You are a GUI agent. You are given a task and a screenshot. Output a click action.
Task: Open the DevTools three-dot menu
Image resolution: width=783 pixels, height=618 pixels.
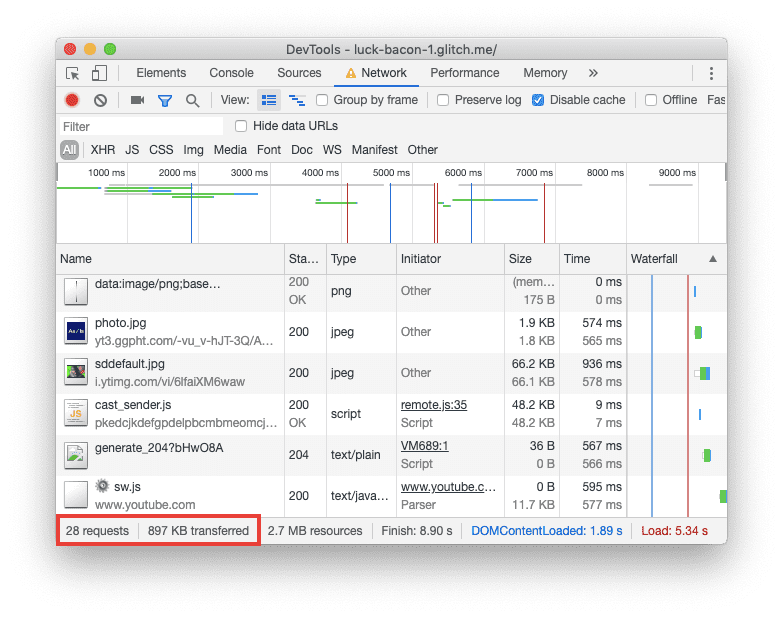pyautogui.click(x=711, y=73)
